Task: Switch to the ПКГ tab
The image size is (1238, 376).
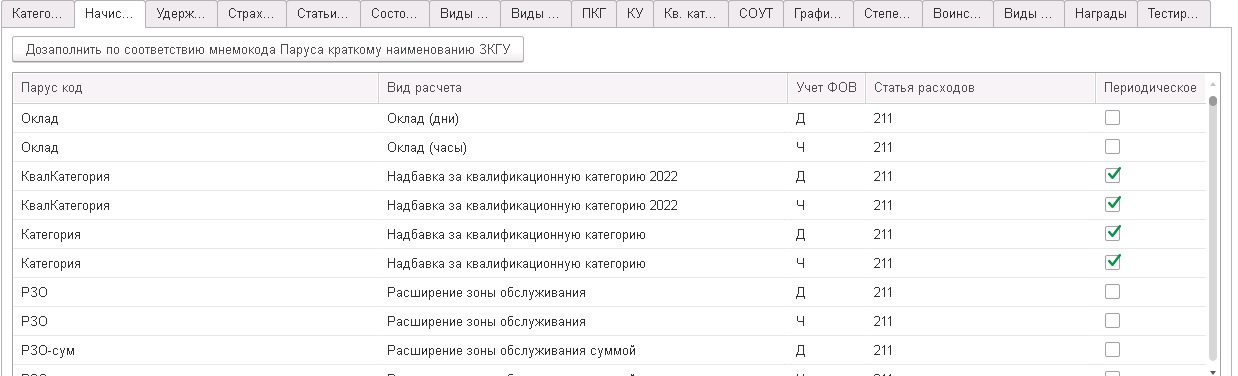Action: click(593, 14)
